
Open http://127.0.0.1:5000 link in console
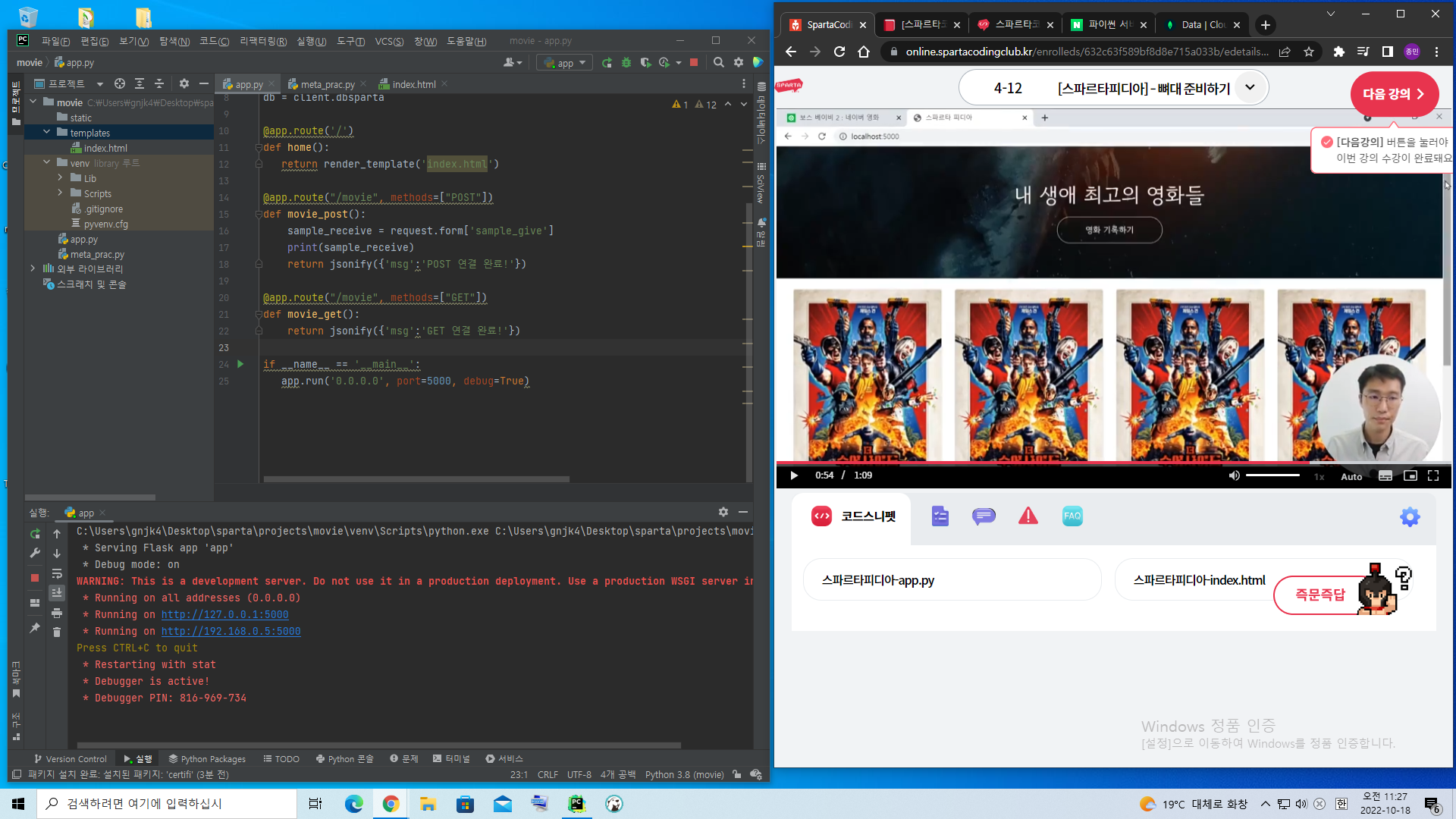pyautogui.click(x=224, y=614)
